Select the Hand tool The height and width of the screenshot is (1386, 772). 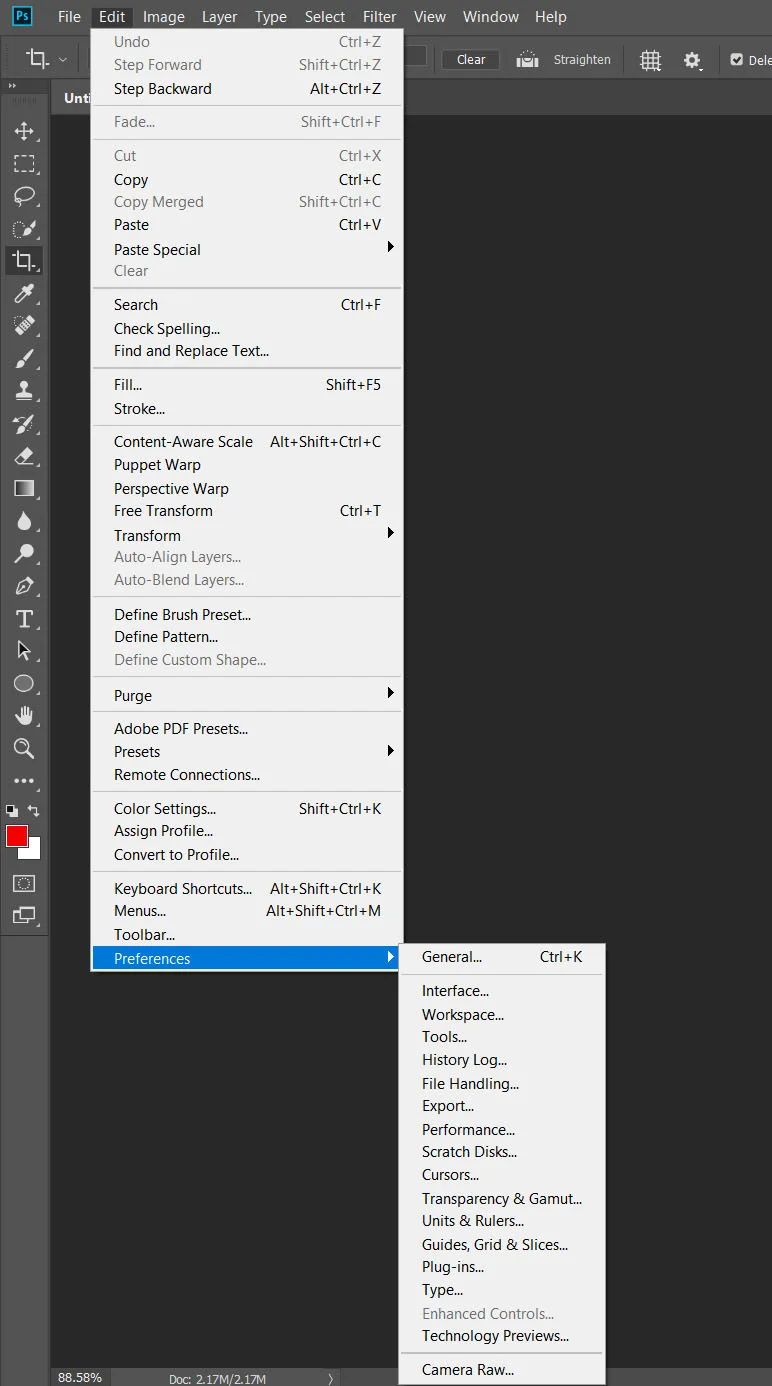point(24,716)
